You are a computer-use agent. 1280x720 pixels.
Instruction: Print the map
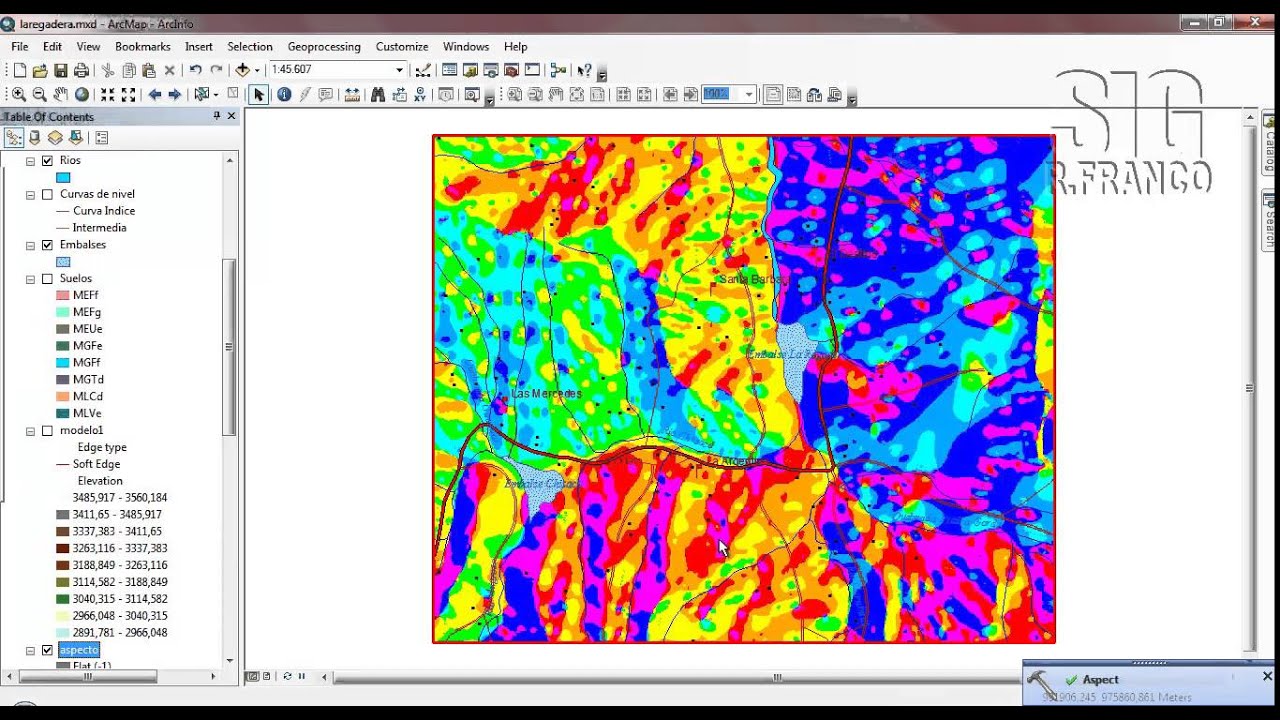(82, 70)
